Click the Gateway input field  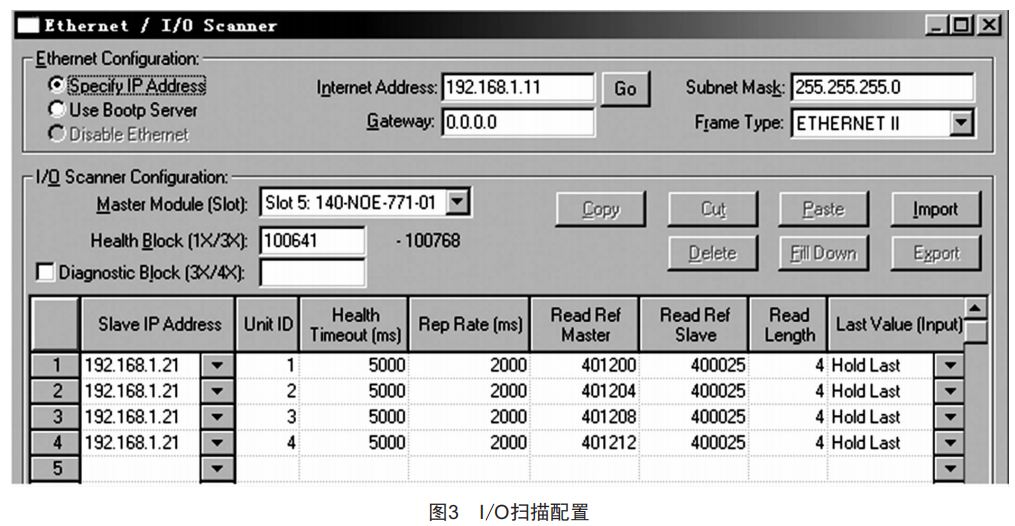pos(517,122)
